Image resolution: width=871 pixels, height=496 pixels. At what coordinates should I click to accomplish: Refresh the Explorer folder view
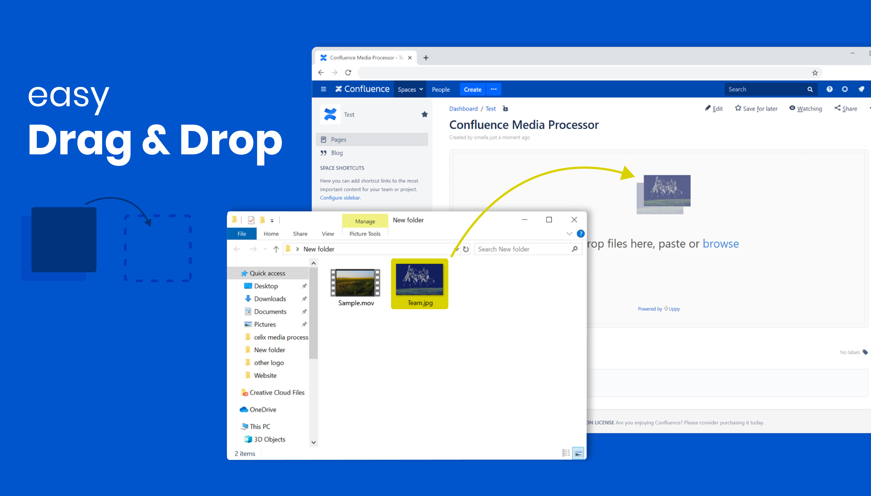click(x=466, y=249)
